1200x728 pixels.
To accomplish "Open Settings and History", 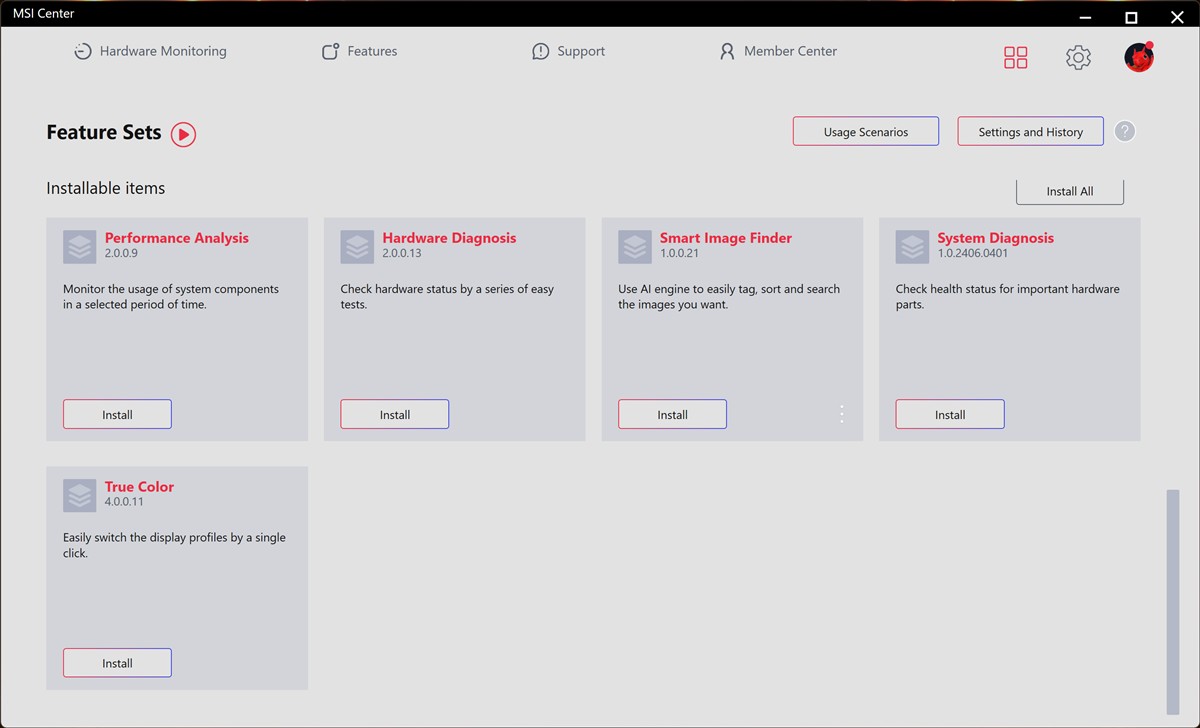I will 1030,132.
